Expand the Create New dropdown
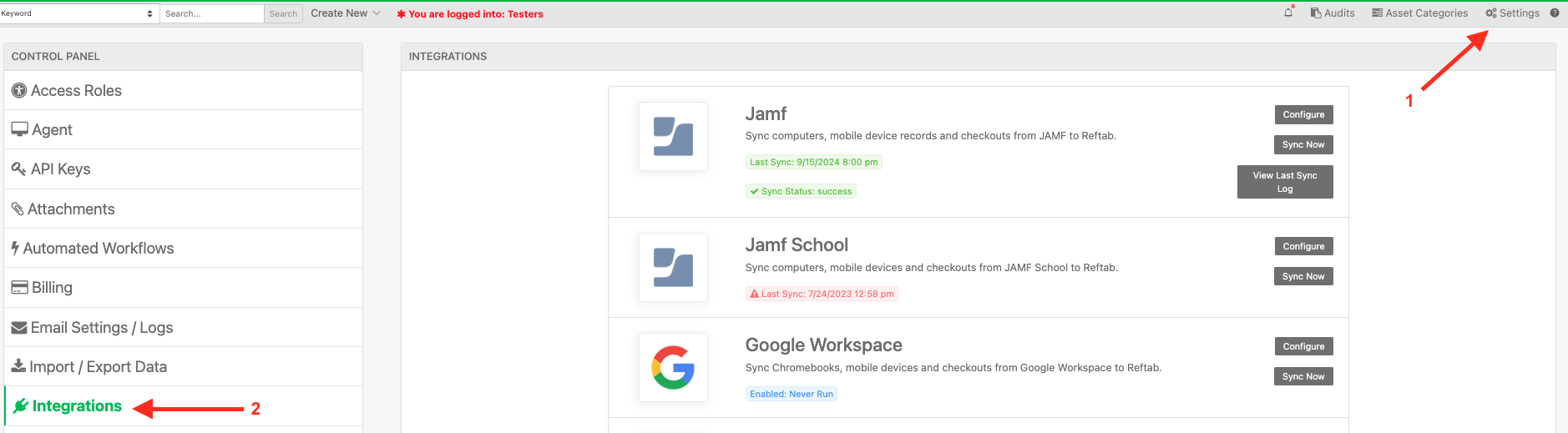The width and height of the screenshot is (1568, 433). point(346,13)
